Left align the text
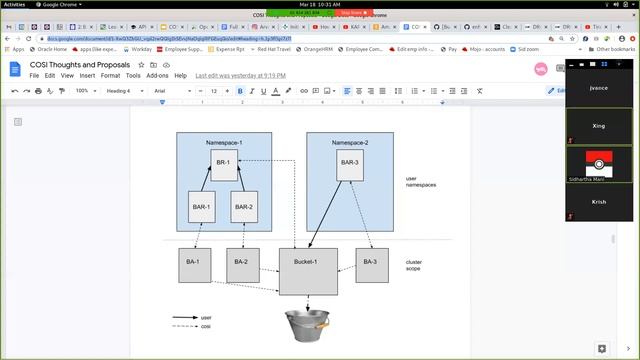The height and width of the screenshot is (360, 640). click(x=347, y=91)
